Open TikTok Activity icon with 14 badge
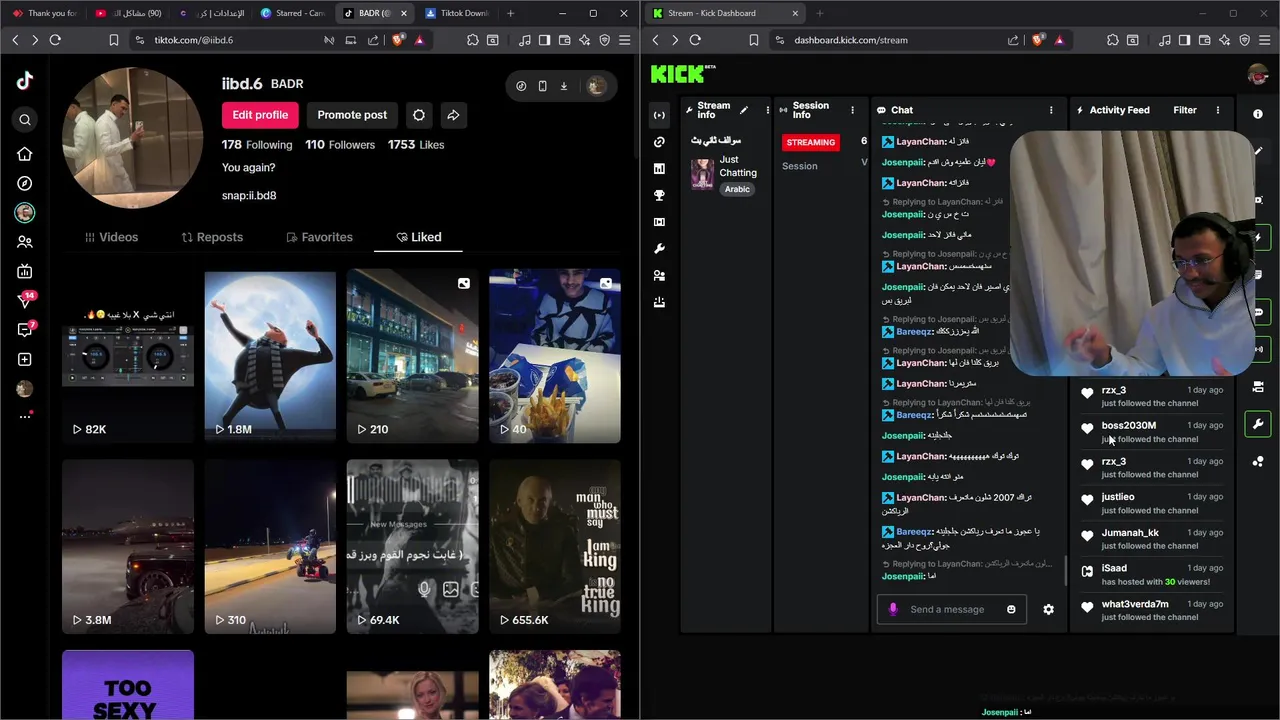This screenshot has height=720, width=1280. point(25,300)
